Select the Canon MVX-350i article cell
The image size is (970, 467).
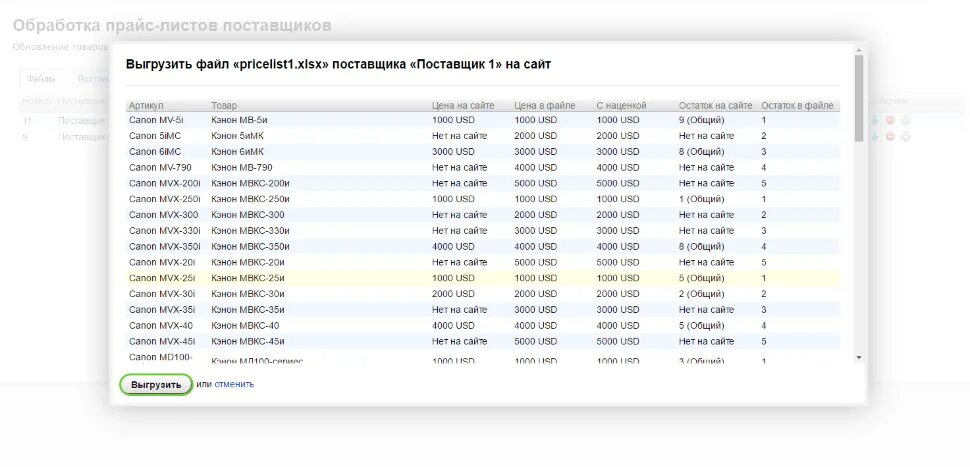165,246
